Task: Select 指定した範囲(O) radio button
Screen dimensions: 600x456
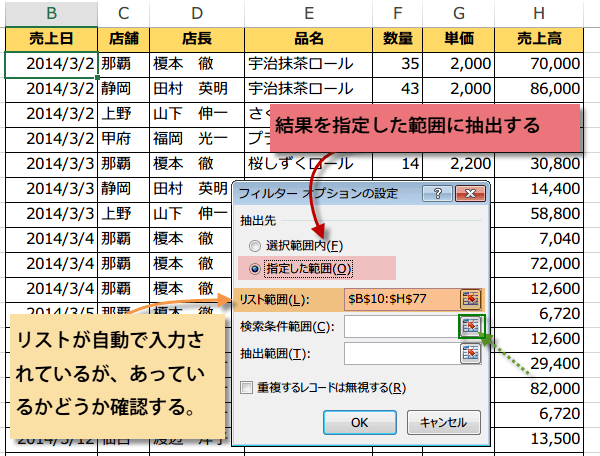Action: (x=255, y=269)
